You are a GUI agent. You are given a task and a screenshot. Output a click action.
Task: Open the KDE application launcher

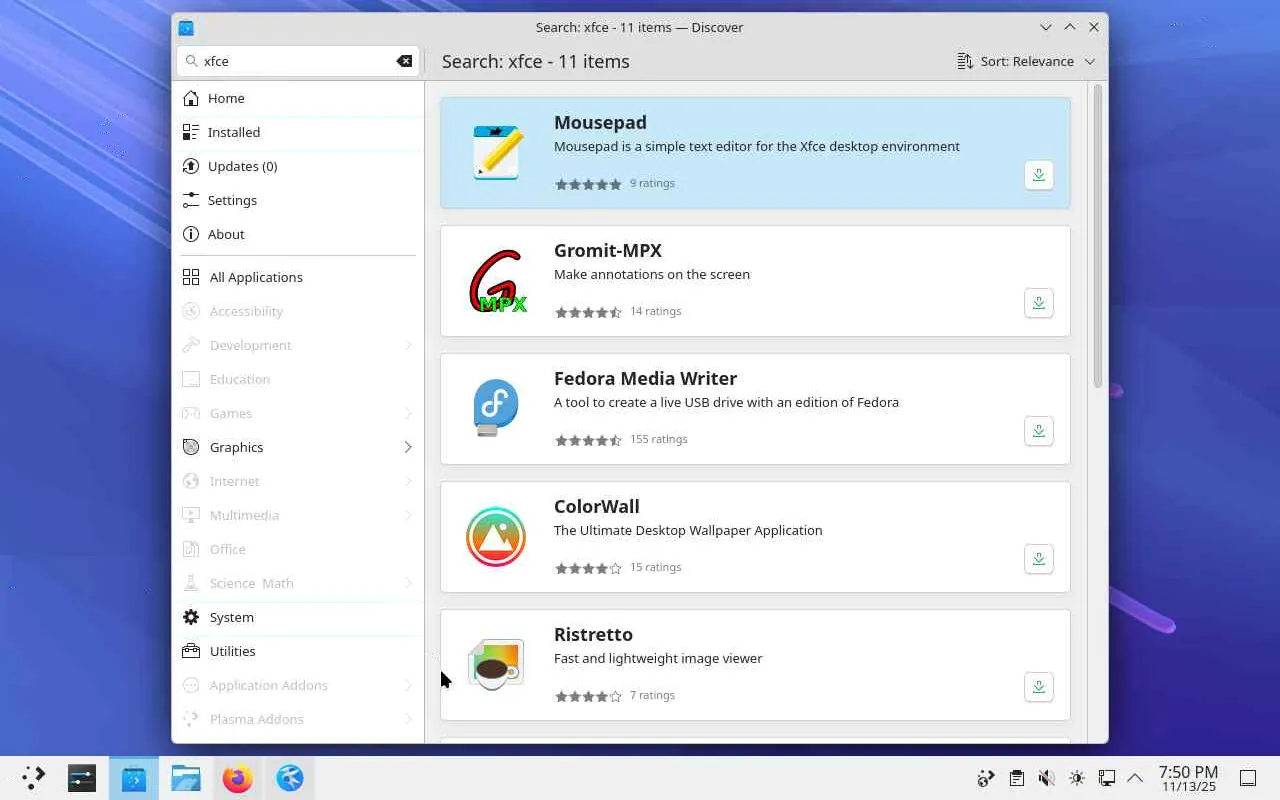click(x=34, y=778)
